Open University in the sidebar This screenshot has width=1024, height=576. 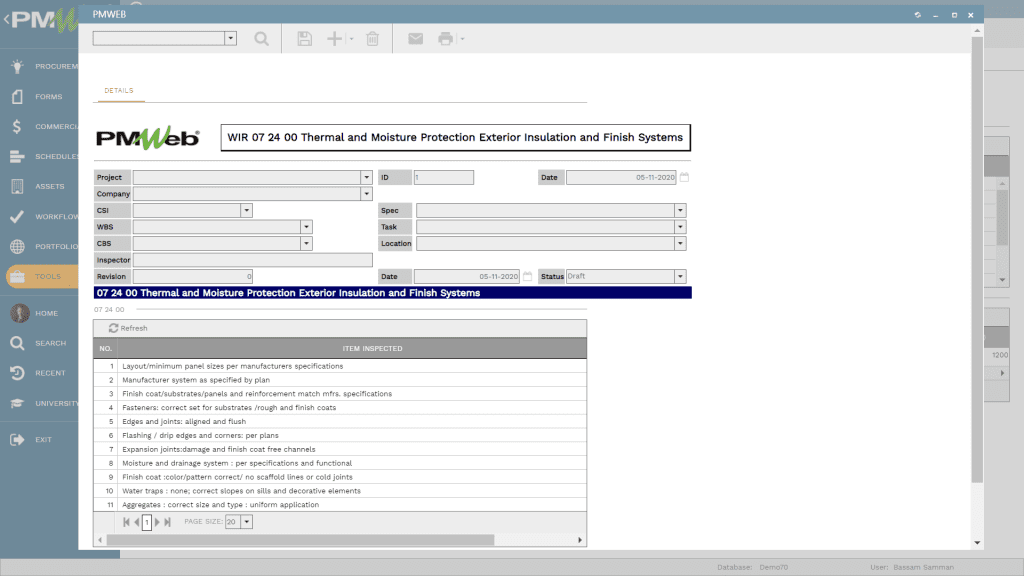44,404
